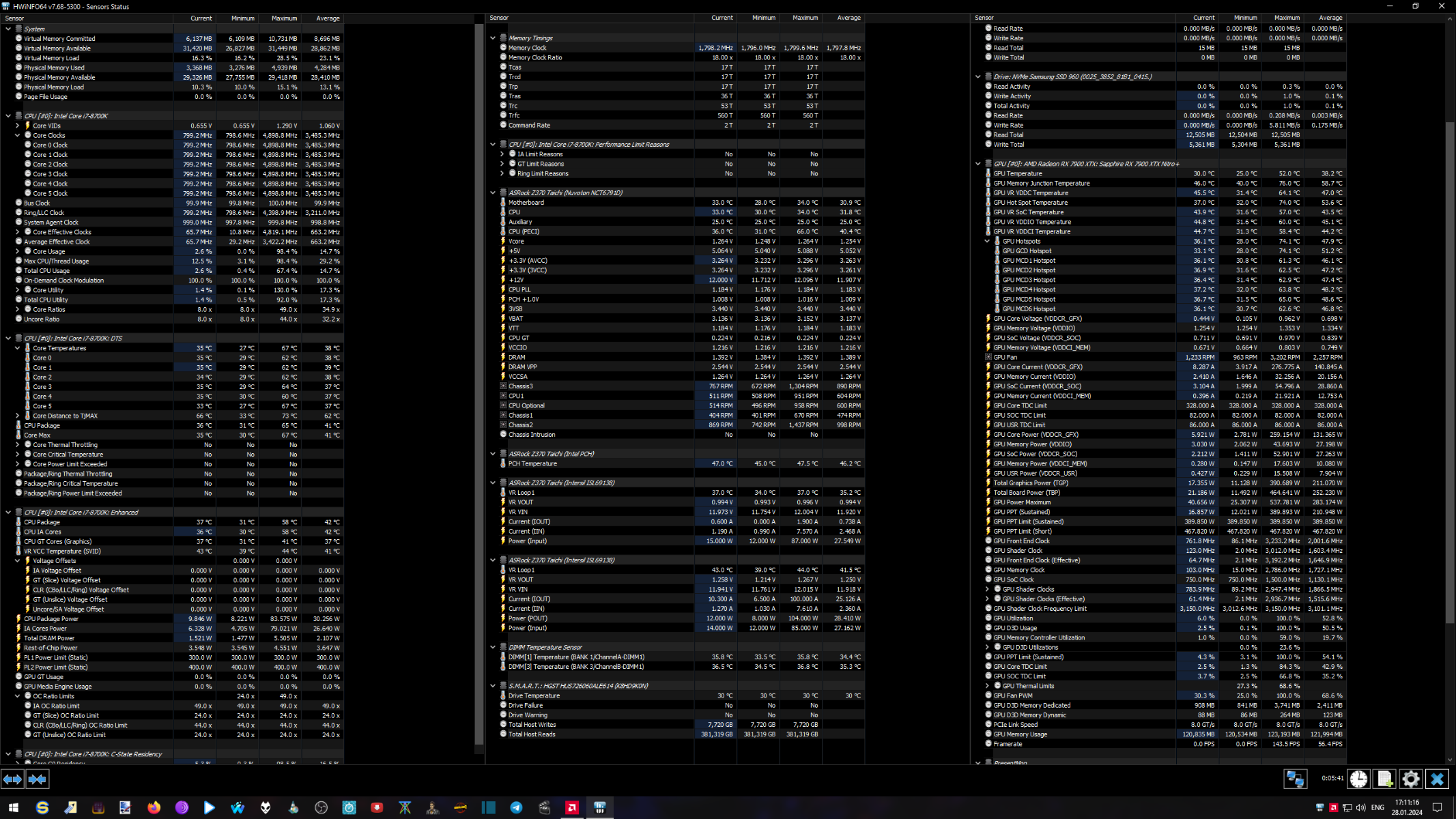Collapse the GPU Hotspots tree node

(x=987, y=241)
